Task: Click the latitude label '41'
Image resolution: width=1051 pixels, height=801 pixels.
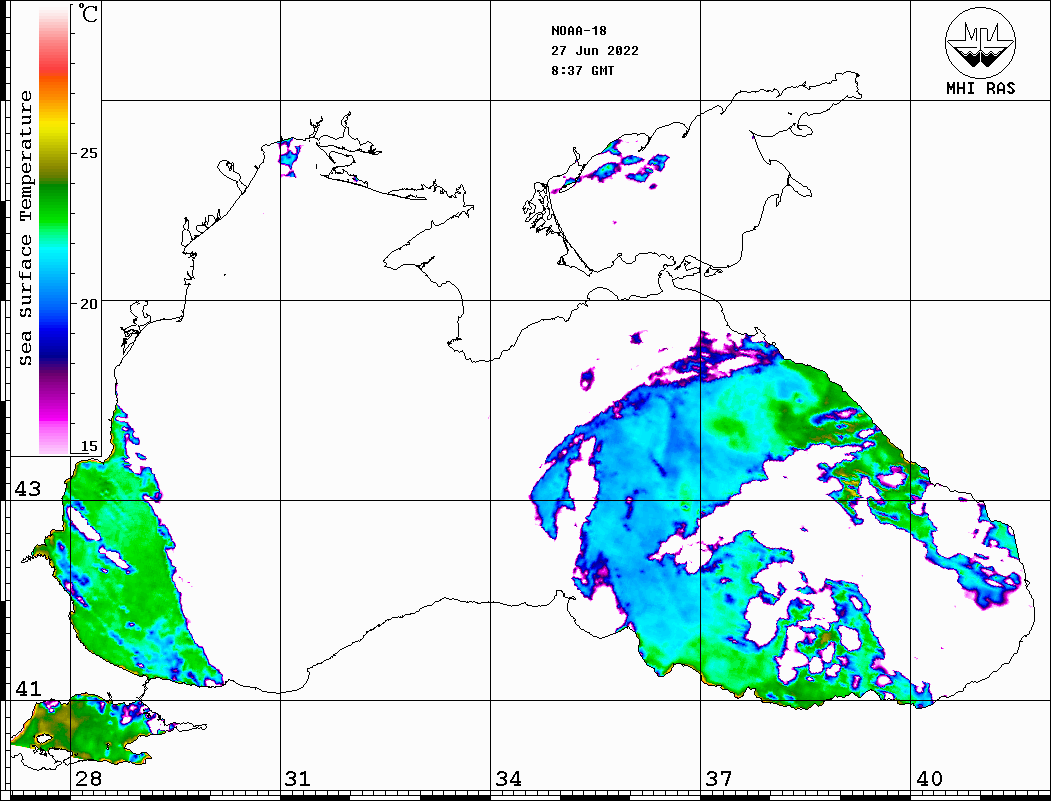Action: tap(28, 688)
